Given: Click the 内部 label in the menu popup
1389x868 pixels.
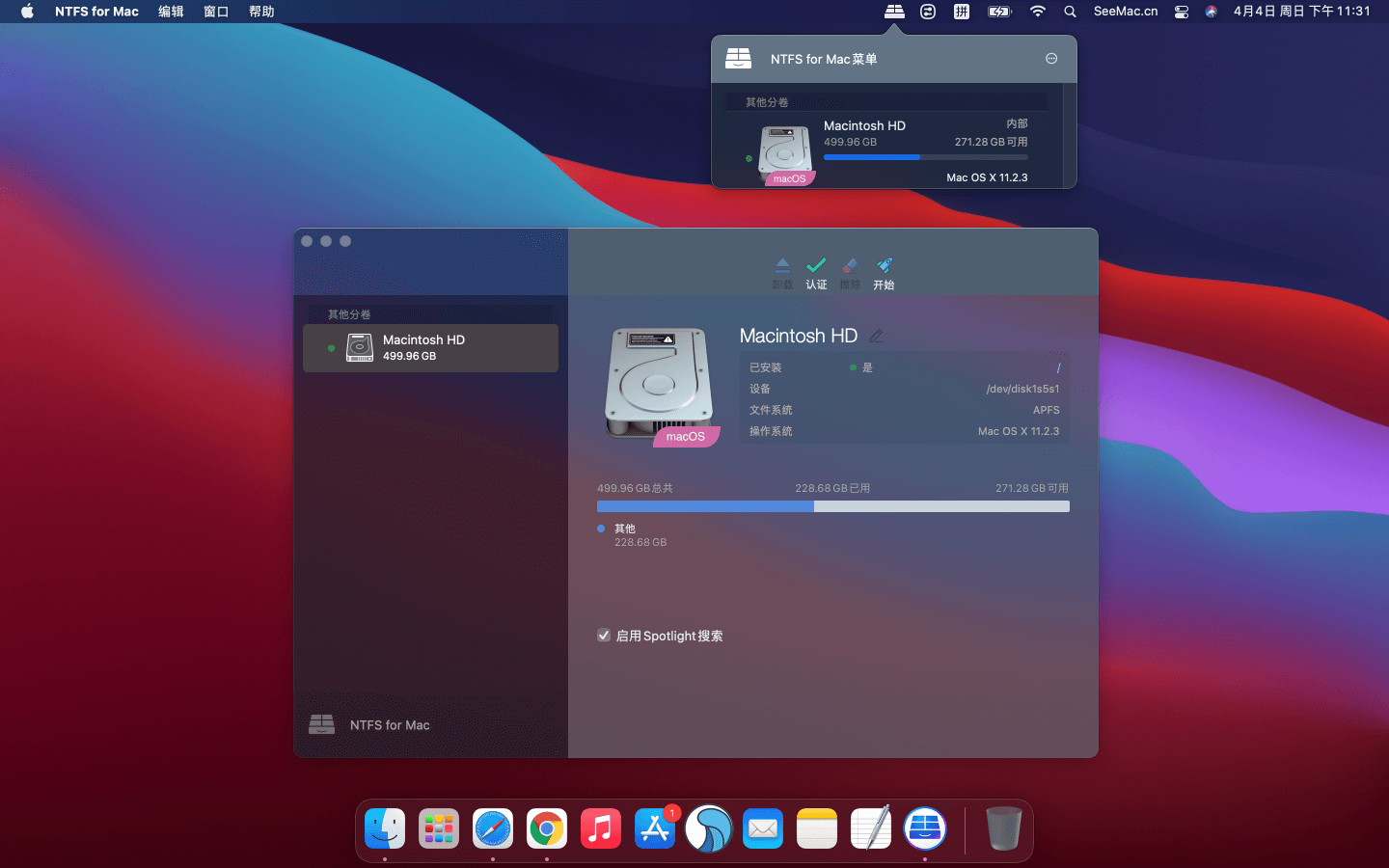Looking at the screenshot, I should point(1018,123).
